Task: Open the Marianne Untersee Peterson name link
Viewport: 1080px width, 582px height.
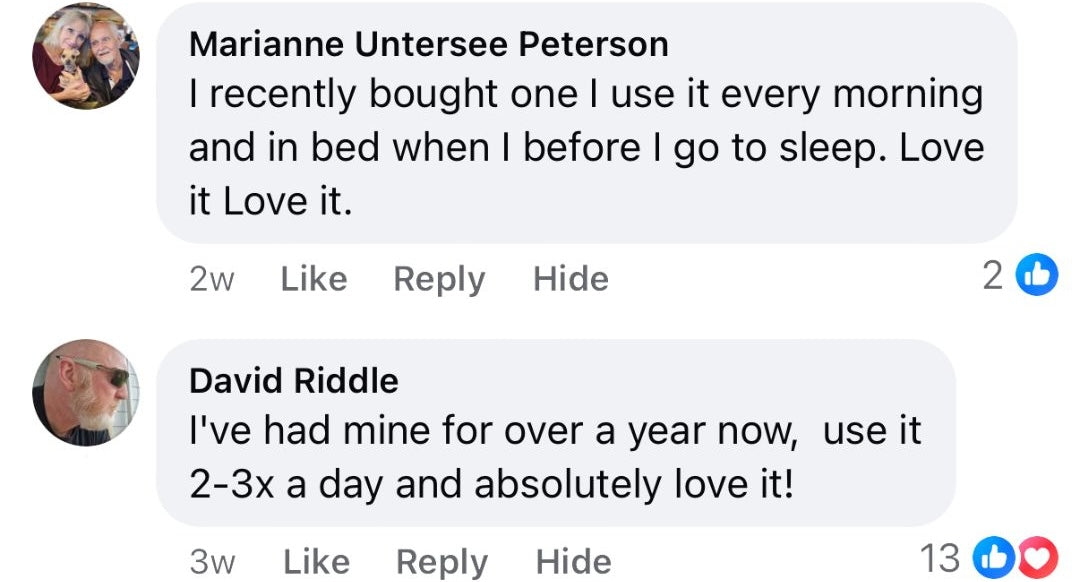Action: (428, 44)
